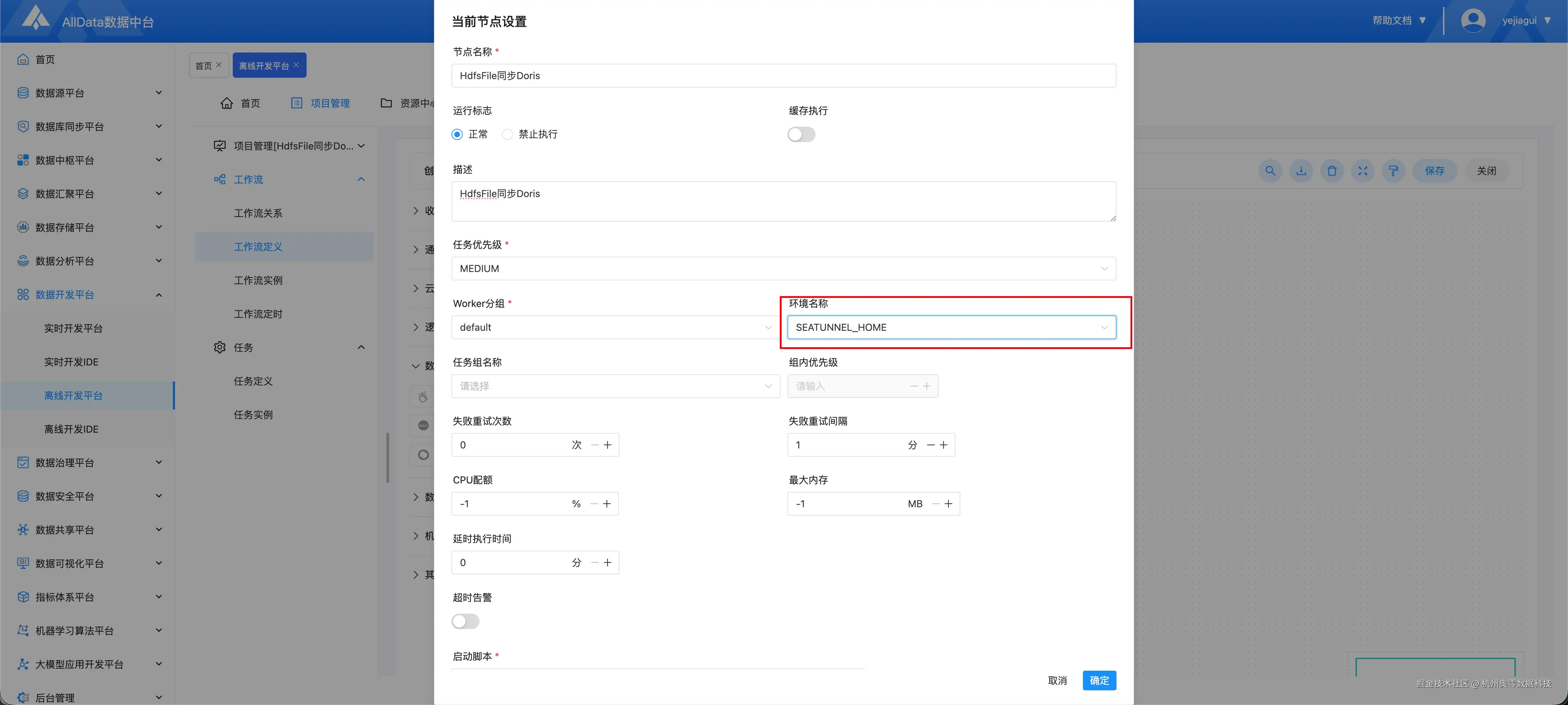The width and height of the screenshot is (1568, 705).
Task: Toggle fullscreen view of the workflow canvas
Action: click(1363, 171)
